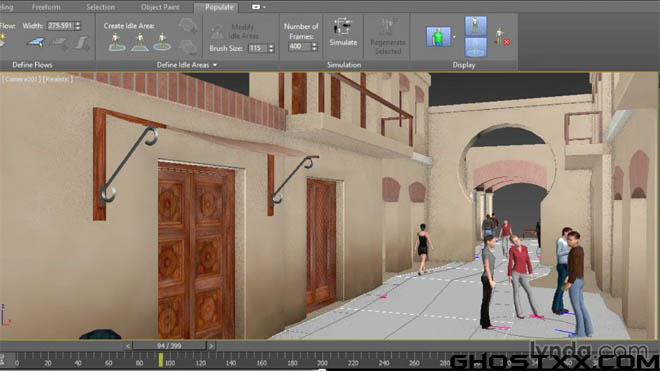Select the woman in red jacket
Screen dimensions: 660x371
[521, 276]
